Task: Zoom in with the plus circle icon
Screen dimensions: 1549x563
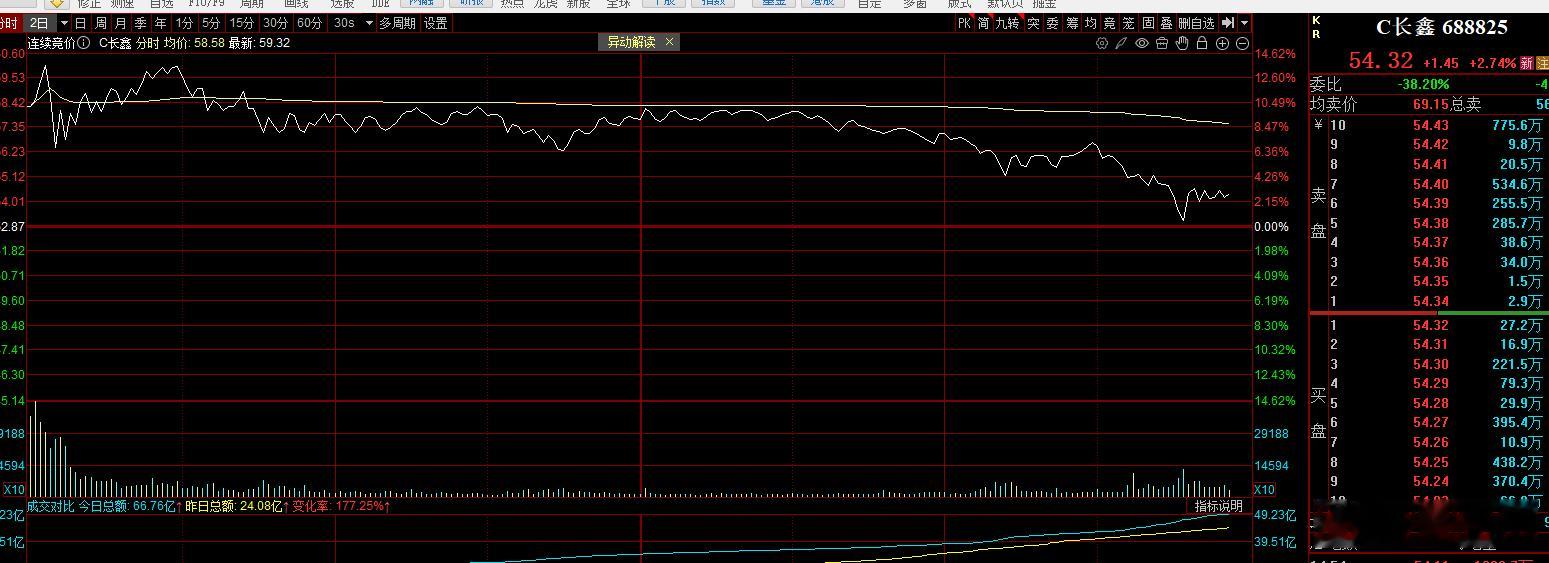Action: click(1222, 43)
